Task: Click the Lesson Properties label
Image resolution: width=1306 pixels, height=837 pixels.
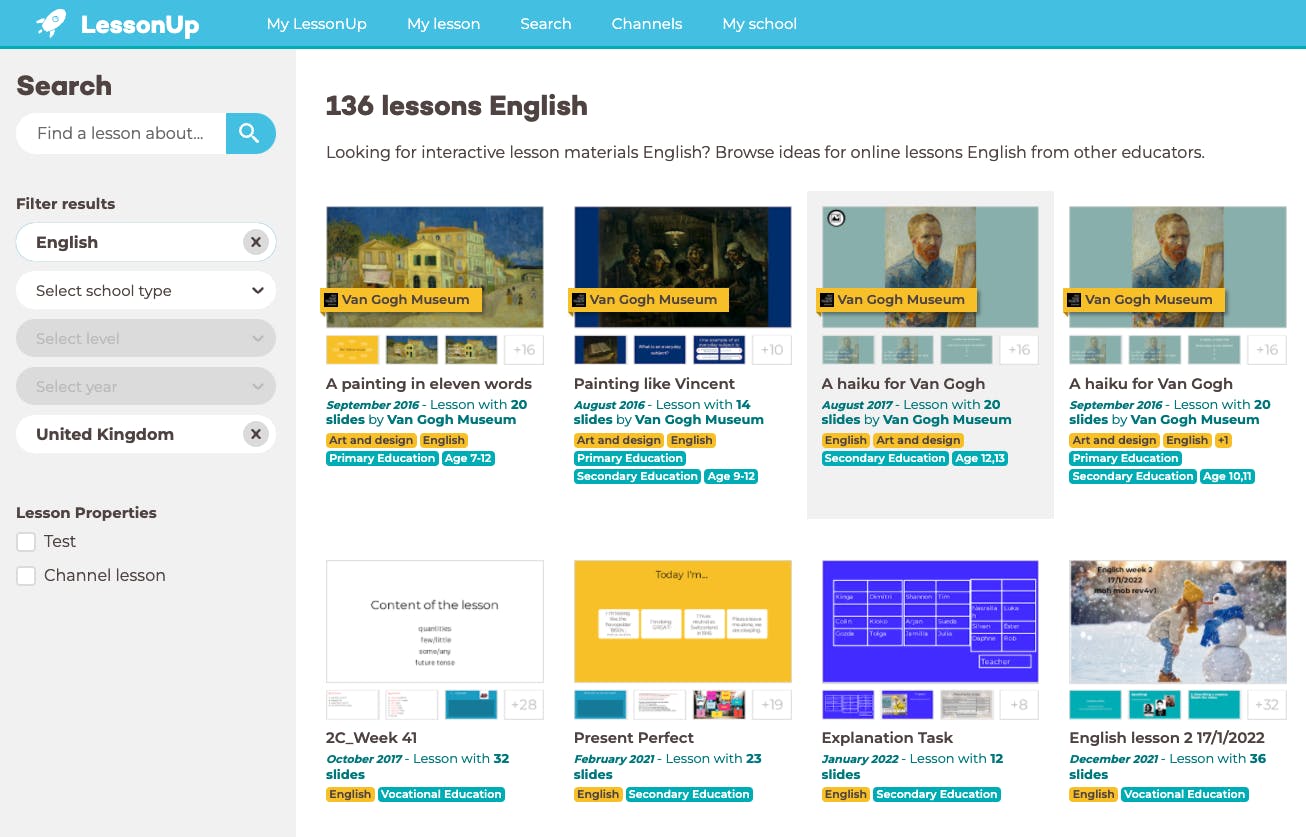Action: point(86,513)
